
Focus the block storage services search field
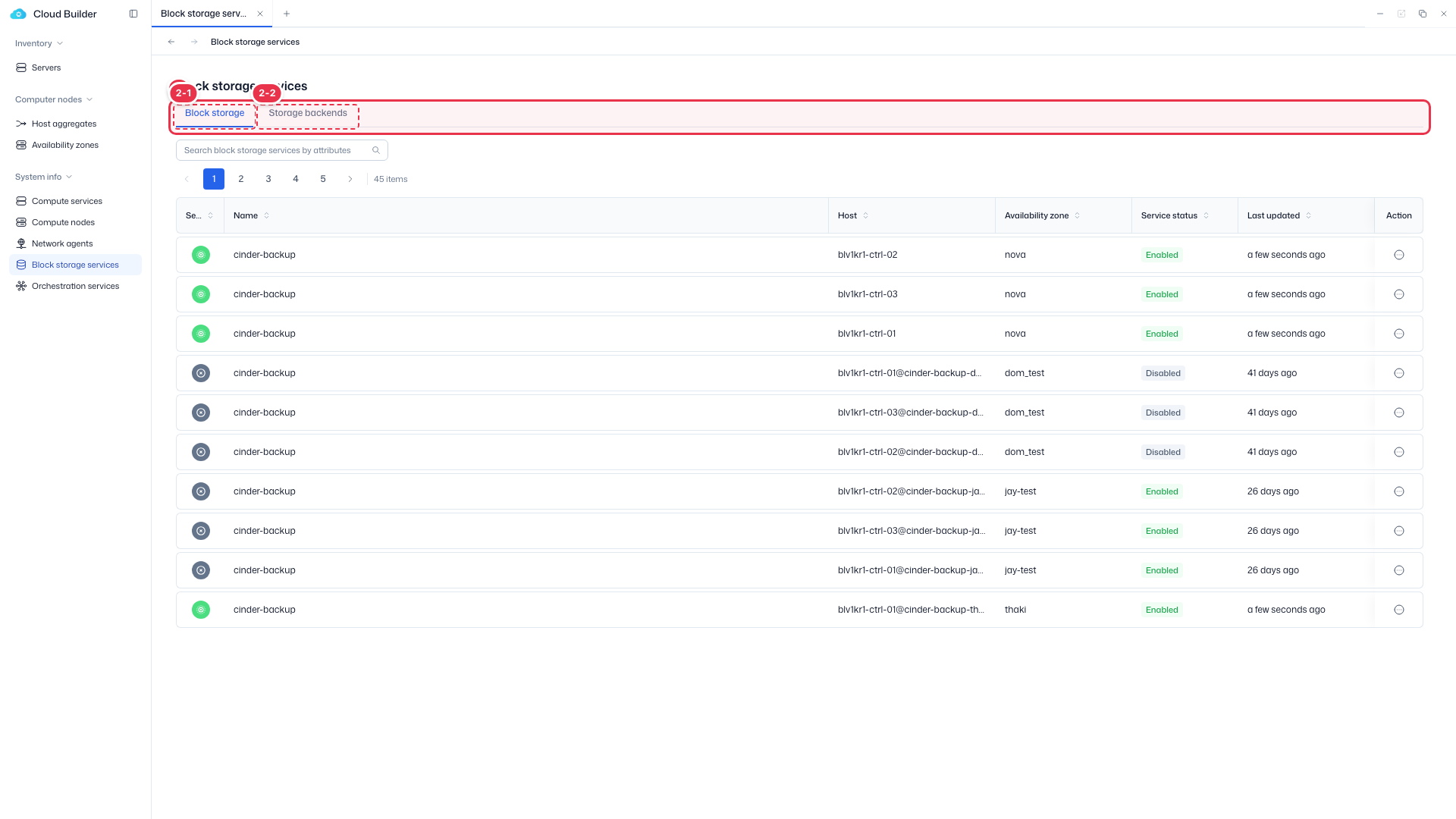[x=282, y=150]
